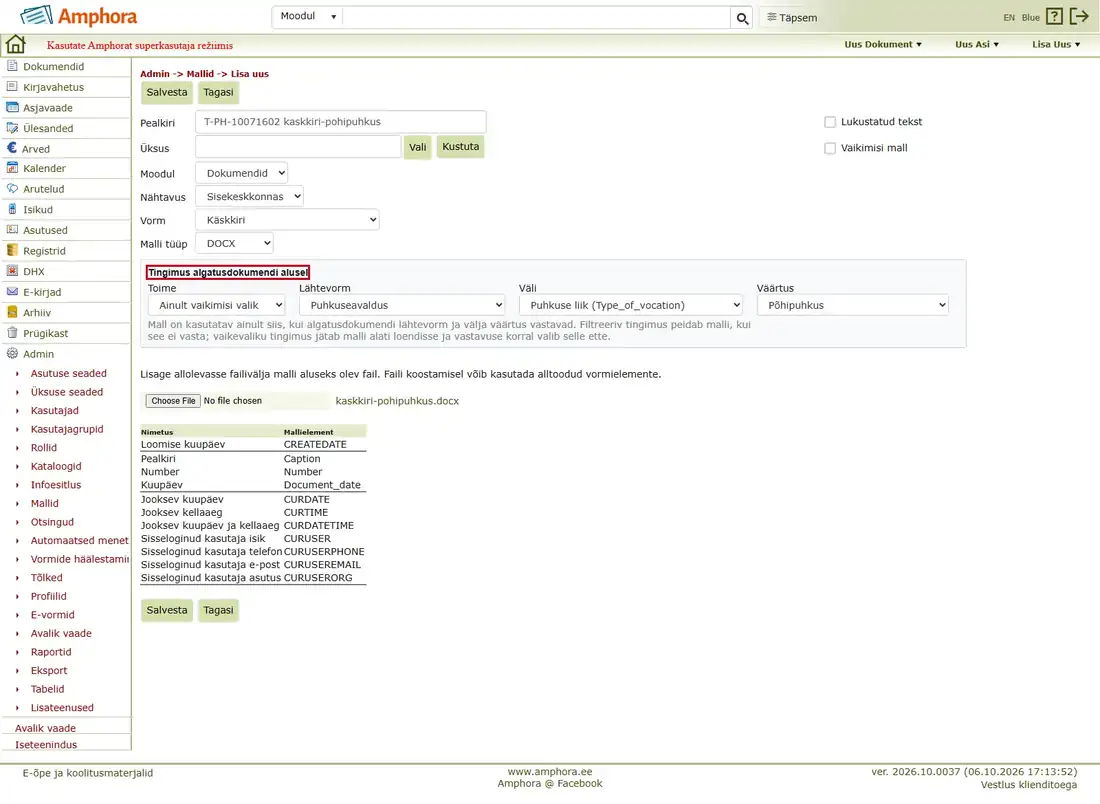Screen dimensions: 1100x804
Task: Click the Kustuta button
Action: click(460, 147)
